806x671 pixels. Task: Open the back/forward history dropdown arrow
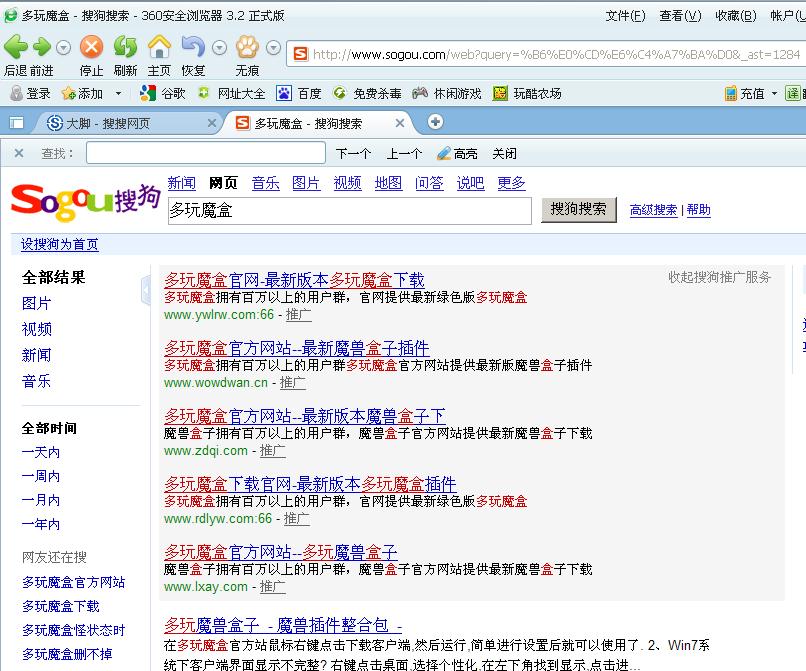click(63, 48)
